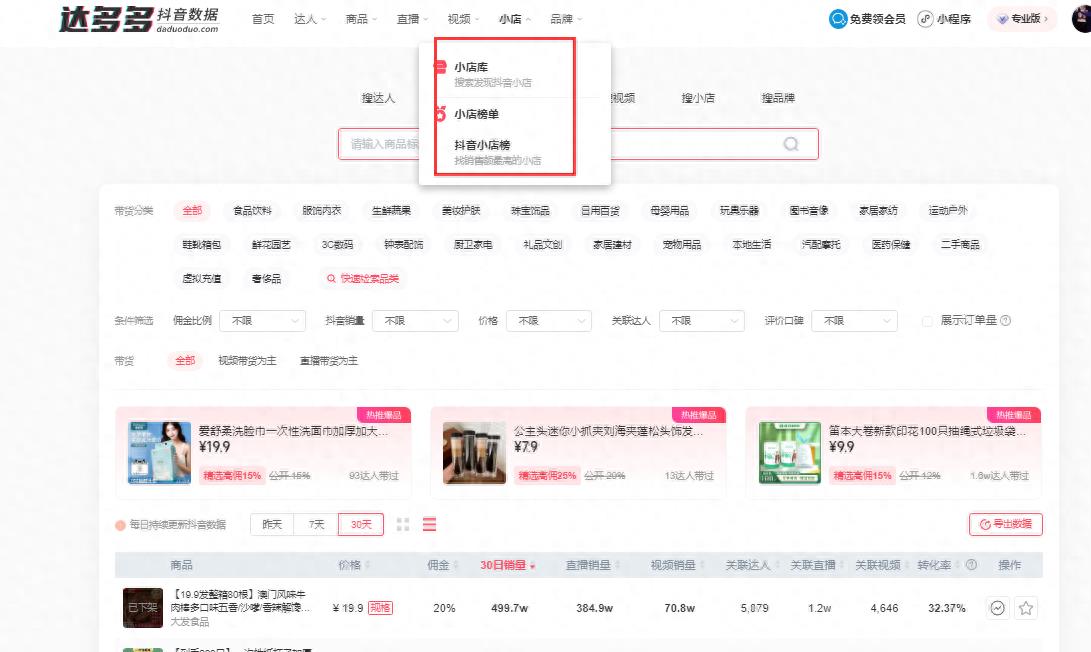Viewport: 1091px width, 652px height.
Task: Switch to the 搜品牌 search tab
Action: click(778, 98)
